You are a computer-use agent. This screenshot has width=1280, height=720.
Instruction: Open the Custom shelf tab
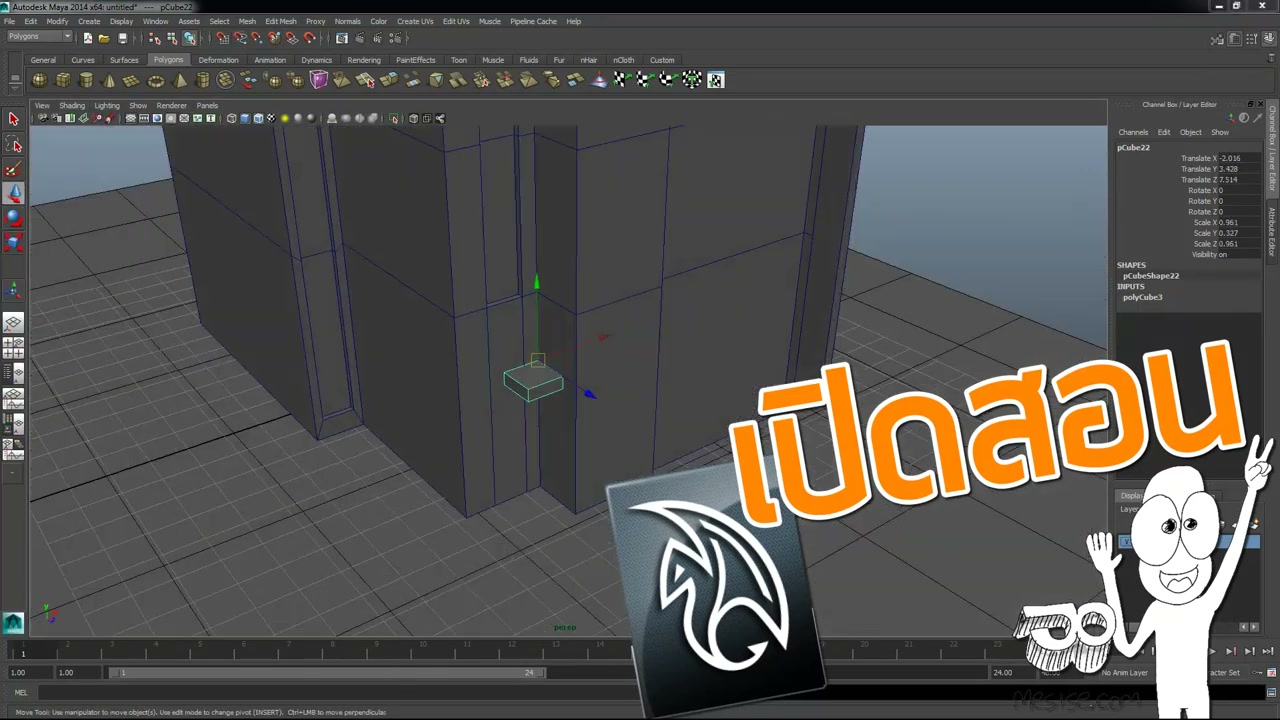(662, 60)
